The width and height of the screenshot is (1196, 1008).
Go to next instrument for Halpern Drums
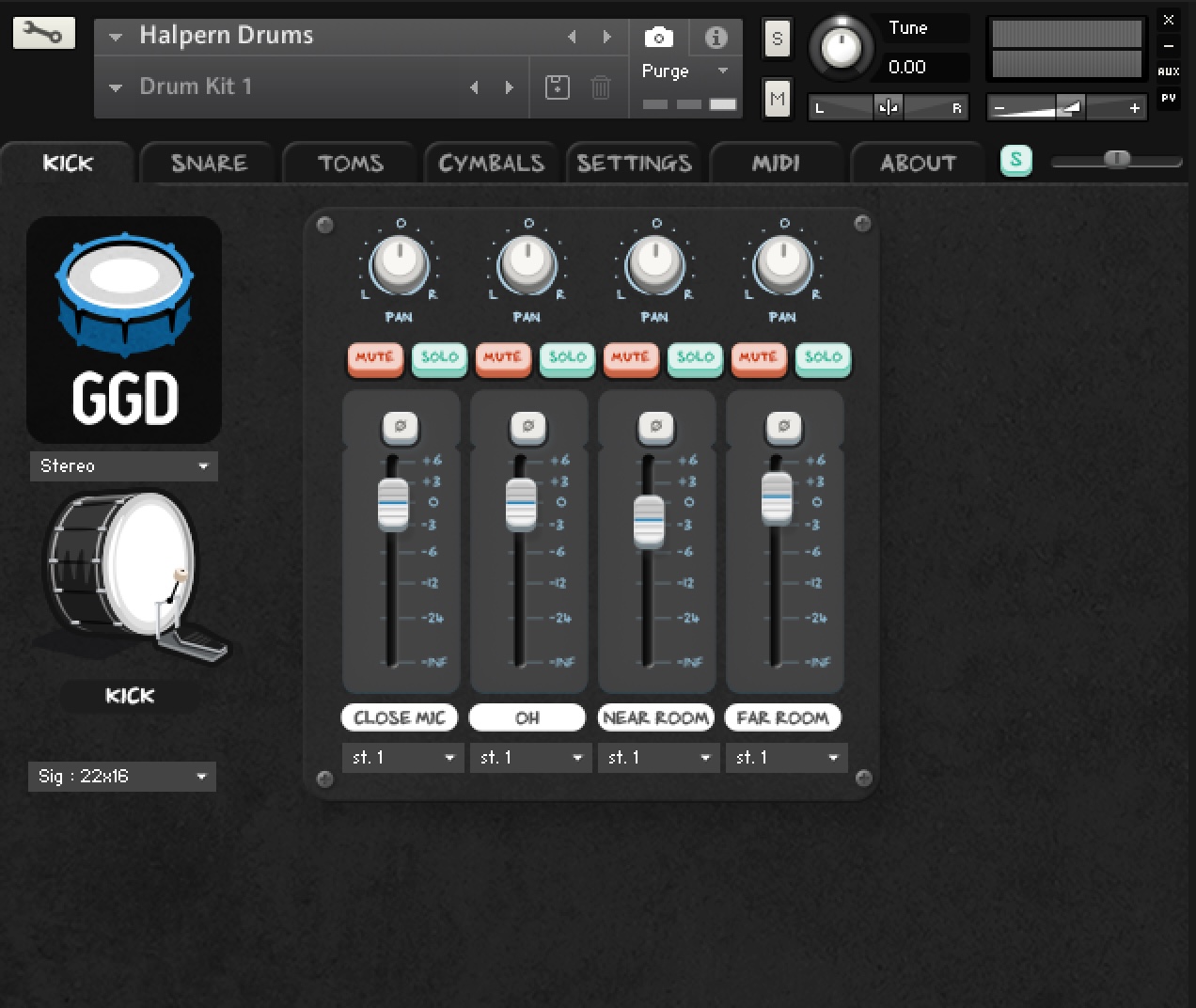pyautogui.click(x=607, y=37)
